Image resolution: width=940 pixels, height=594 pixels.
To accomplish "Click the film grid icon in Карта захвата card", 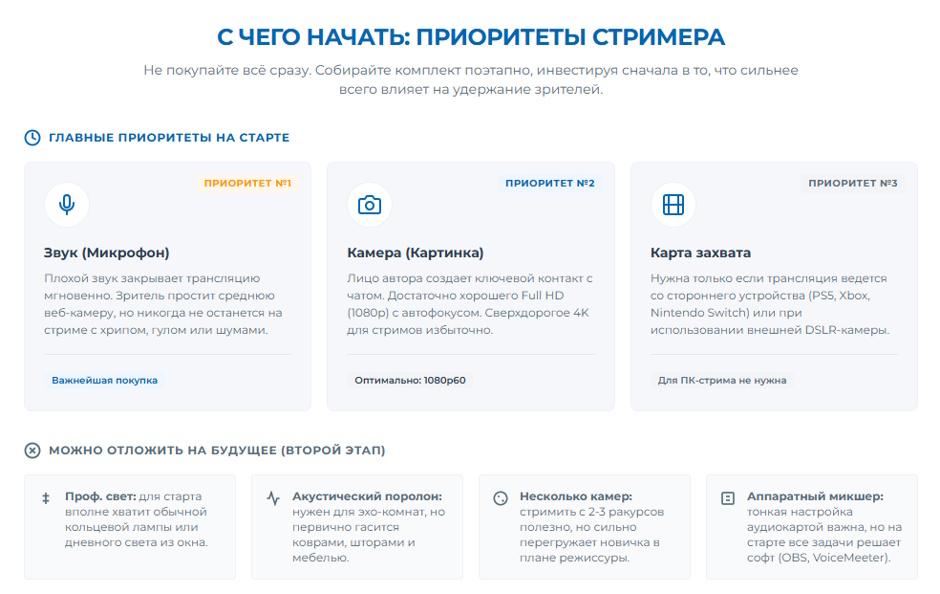I will [673, 205].
